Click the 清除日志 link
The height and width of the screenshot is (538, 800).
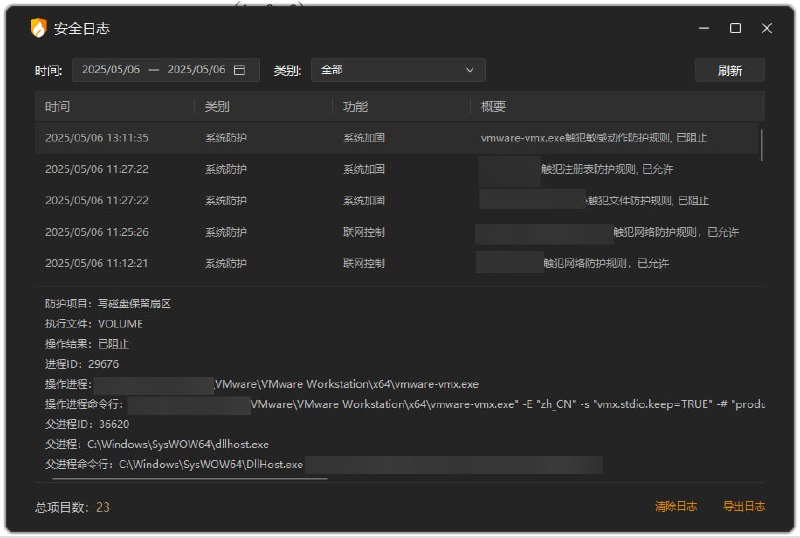(676, 507)
